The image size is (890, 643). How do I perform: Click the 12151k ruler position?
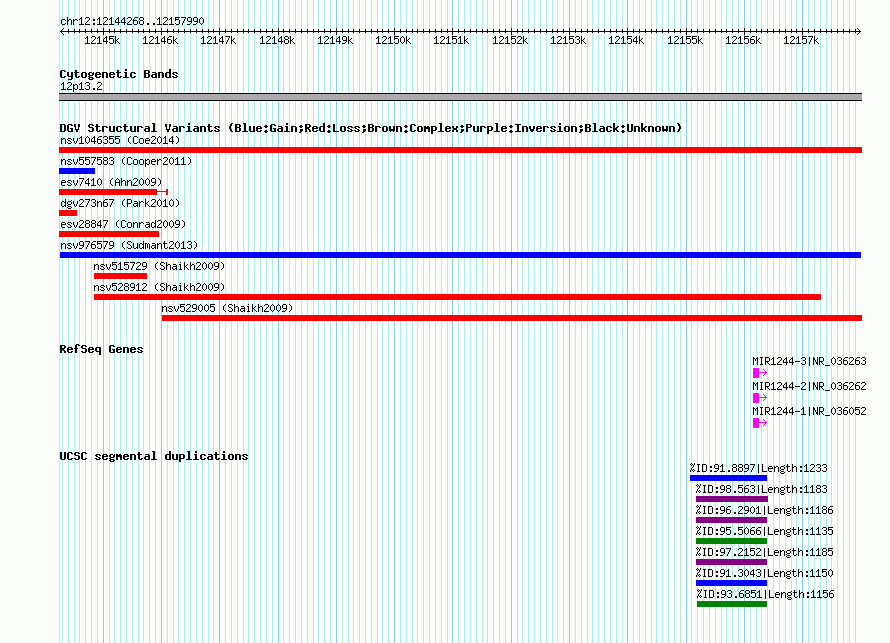(x=451, y=40)
